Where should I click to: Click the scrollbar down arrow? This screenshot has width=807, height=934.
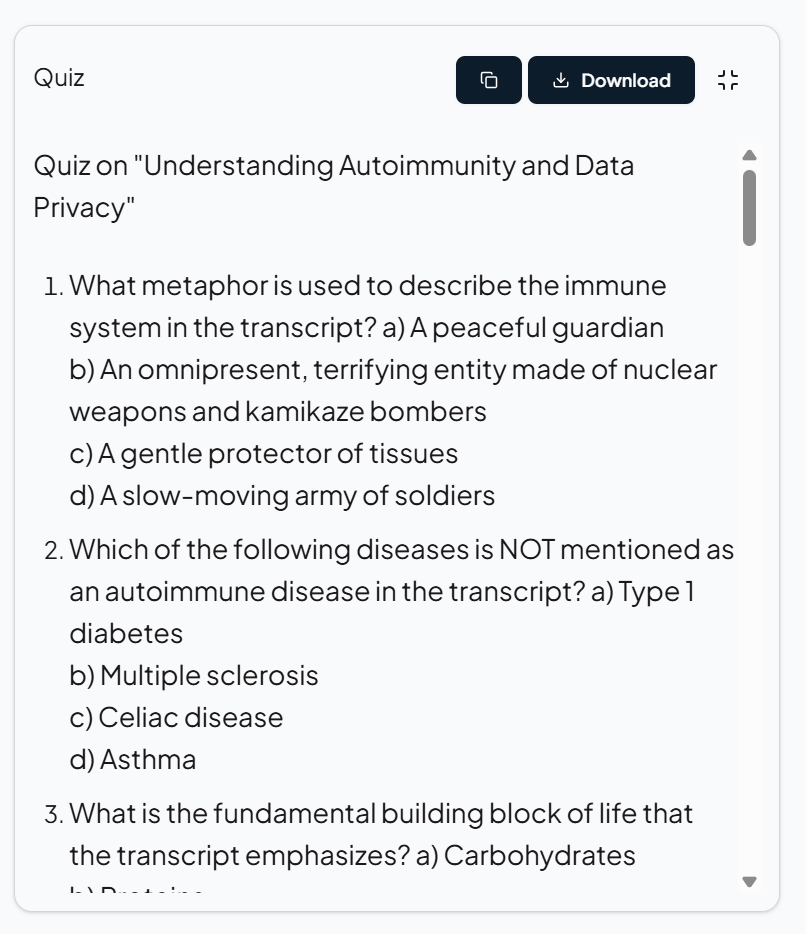click(x=750, y=881)
